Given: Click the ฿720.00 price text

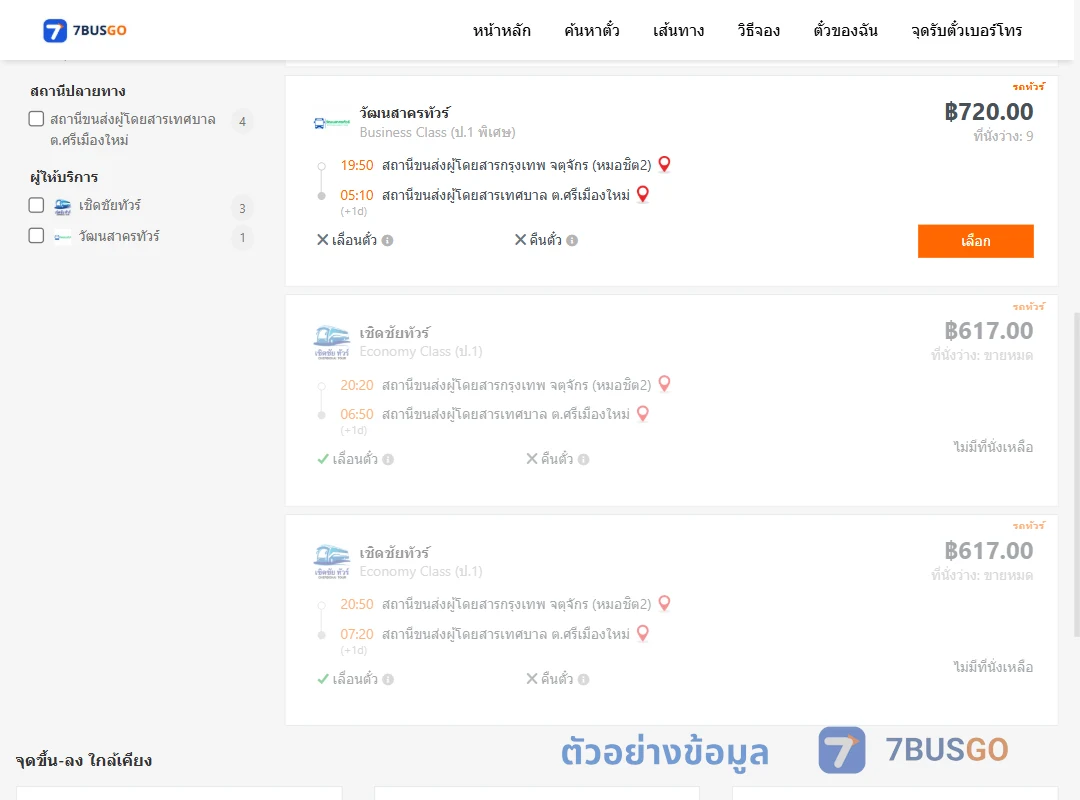Looking at the screenshot, I should 988,112.
